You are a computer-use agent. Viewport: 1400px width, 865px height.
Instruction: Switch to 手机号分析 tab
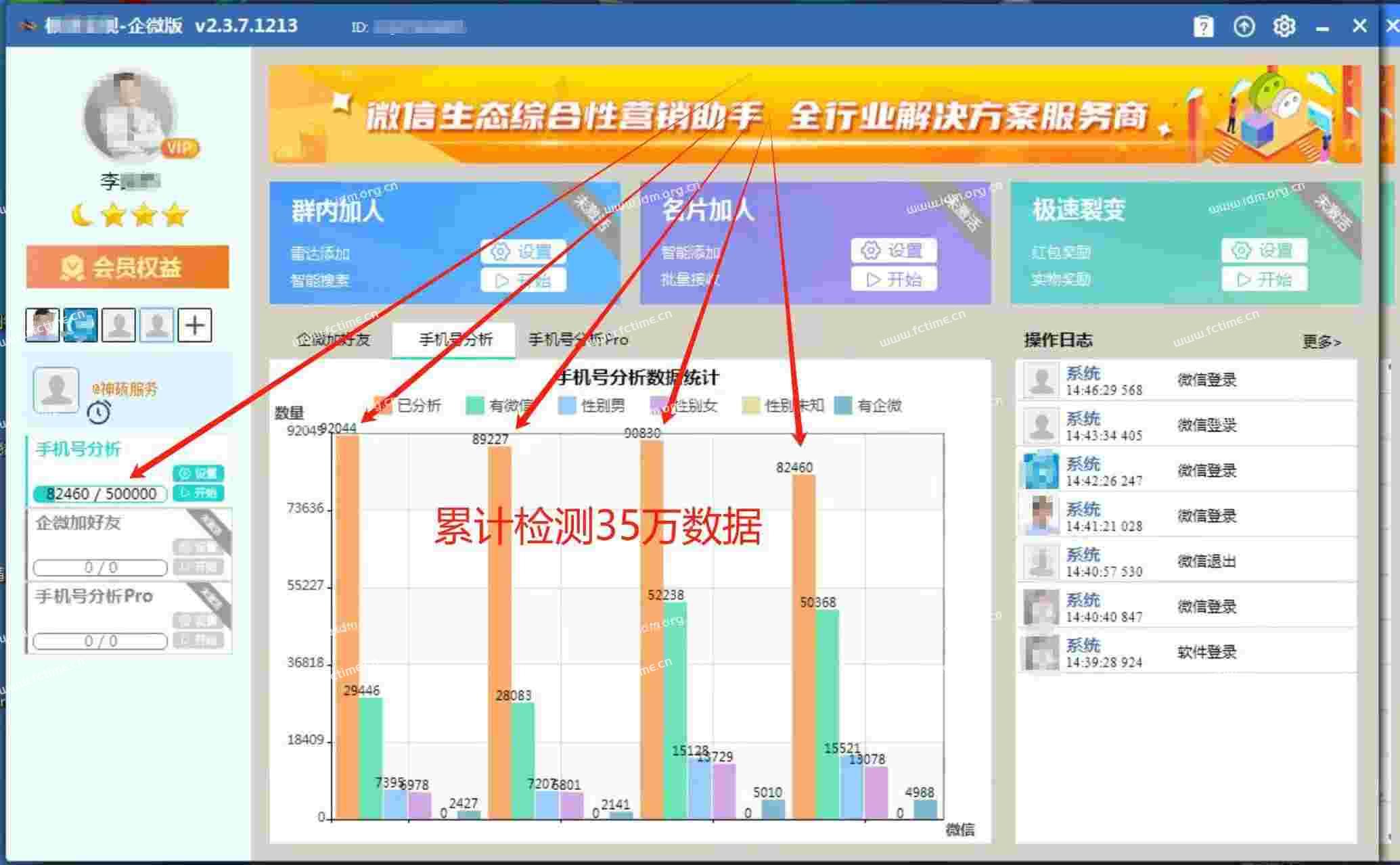coord(455,340)
